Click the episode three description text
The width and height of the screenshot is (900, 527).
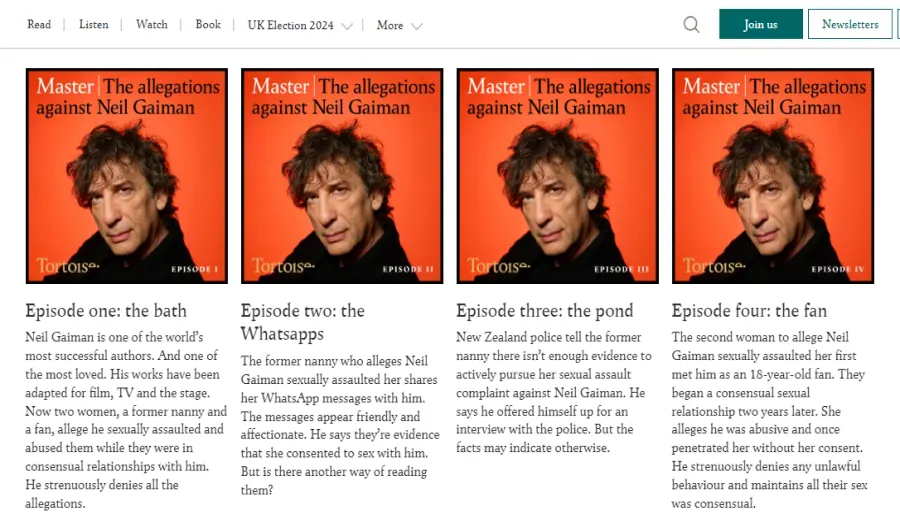pyautogui.click(x=553, y=392)
